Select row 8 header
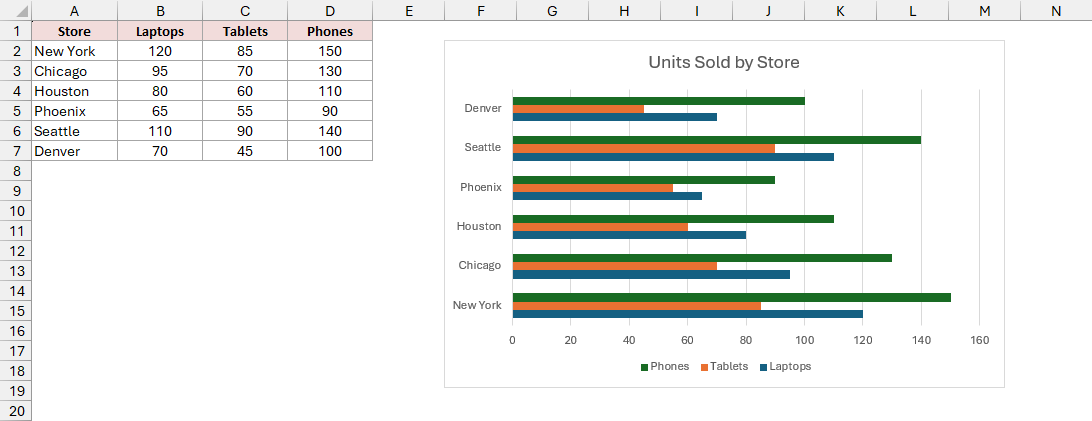 tap(15, 171)
